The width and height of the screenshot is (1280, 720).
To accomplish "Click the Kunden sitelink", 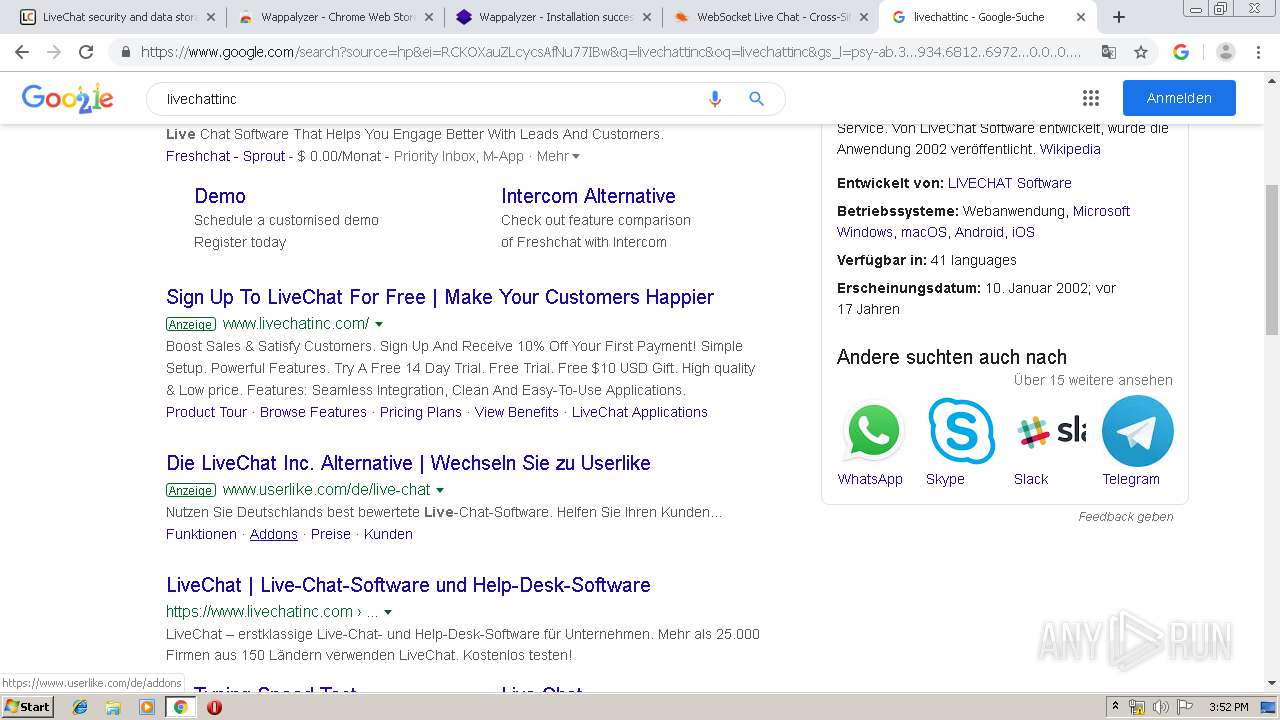I will click(388, 534).
